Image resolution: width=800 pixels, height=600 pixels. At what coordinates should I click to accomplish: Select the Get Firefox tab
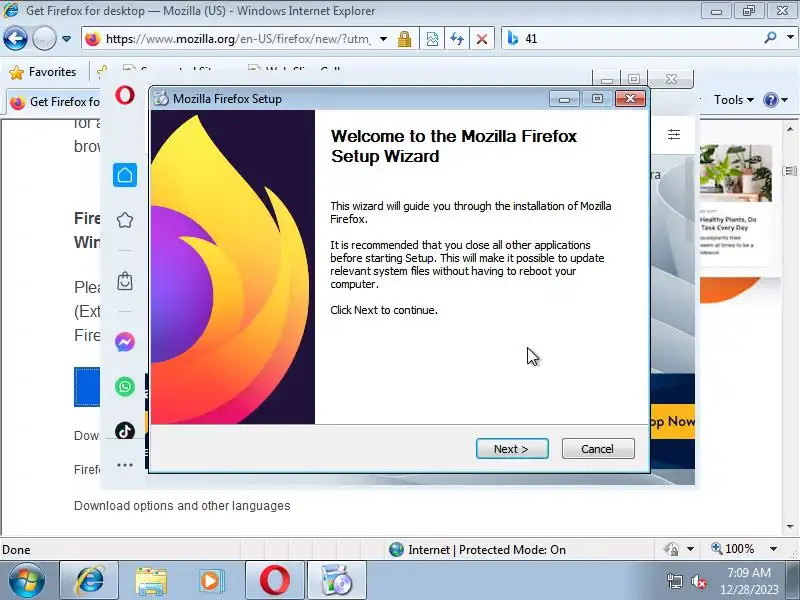55,102
